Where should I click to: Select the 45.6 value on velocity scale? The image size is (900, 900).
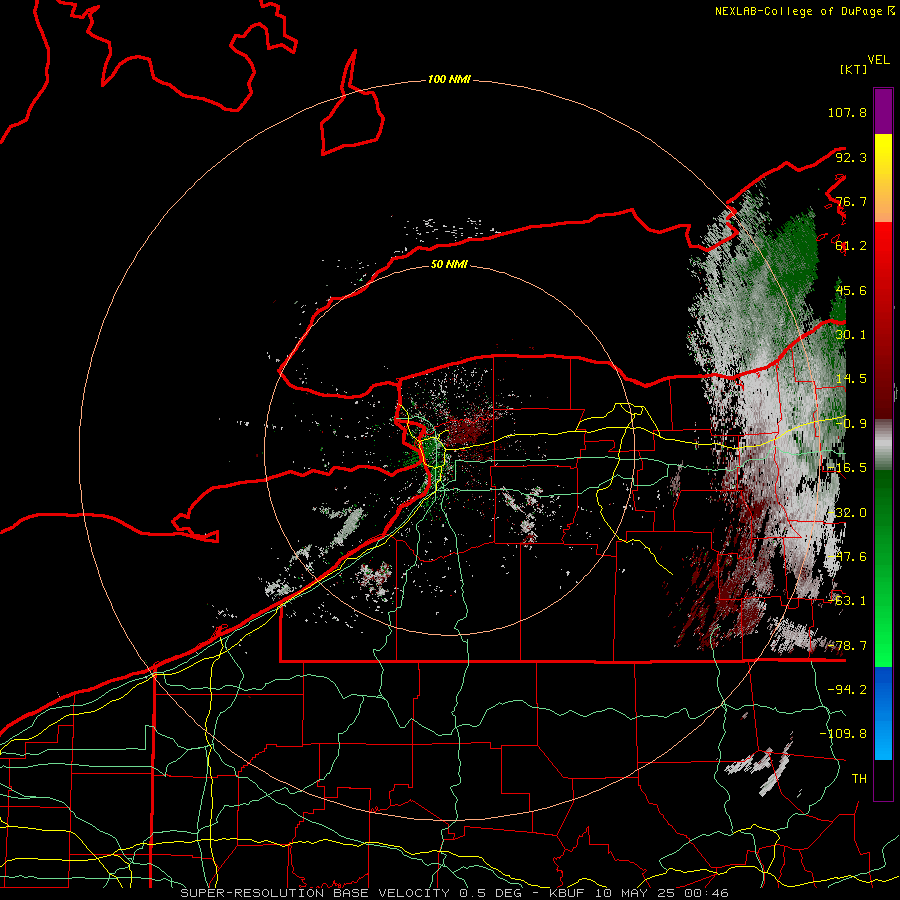851,290
